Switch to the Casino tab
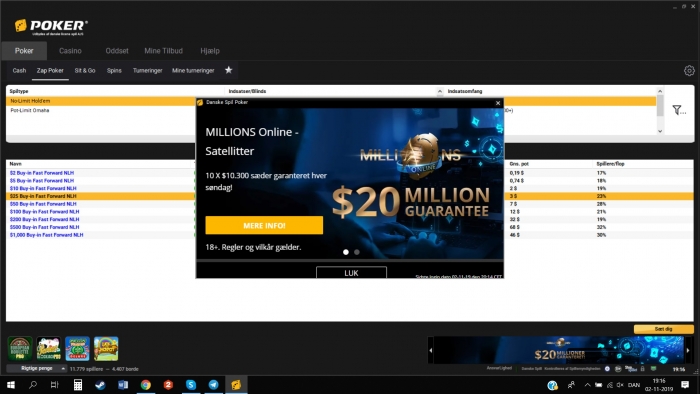Viewport: 700px width, 394px height. click(x=70, y=51)
